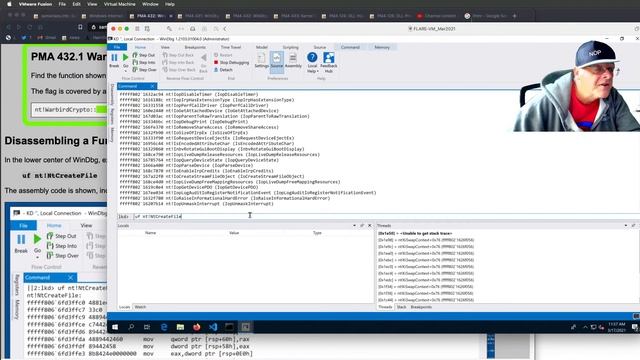Switch to the Scripting ribbon tab
Viewport: 640px width, 360px height.
point(291,47)
